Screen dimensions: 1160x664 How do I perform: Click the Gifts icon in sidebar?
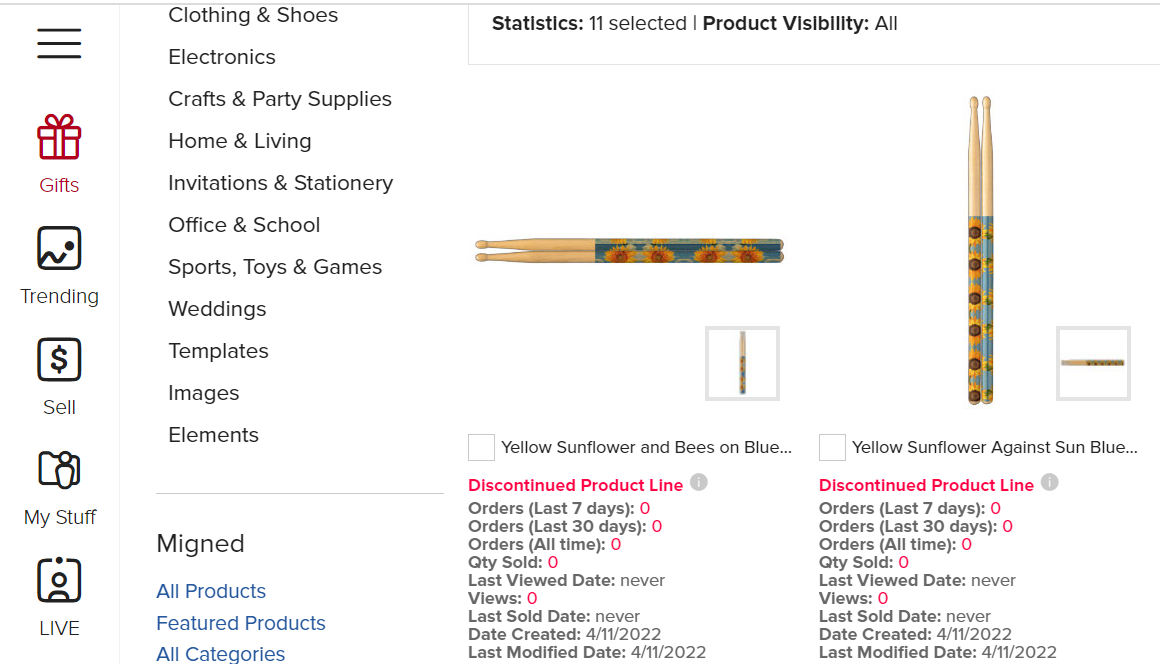(x=59, y=137)
